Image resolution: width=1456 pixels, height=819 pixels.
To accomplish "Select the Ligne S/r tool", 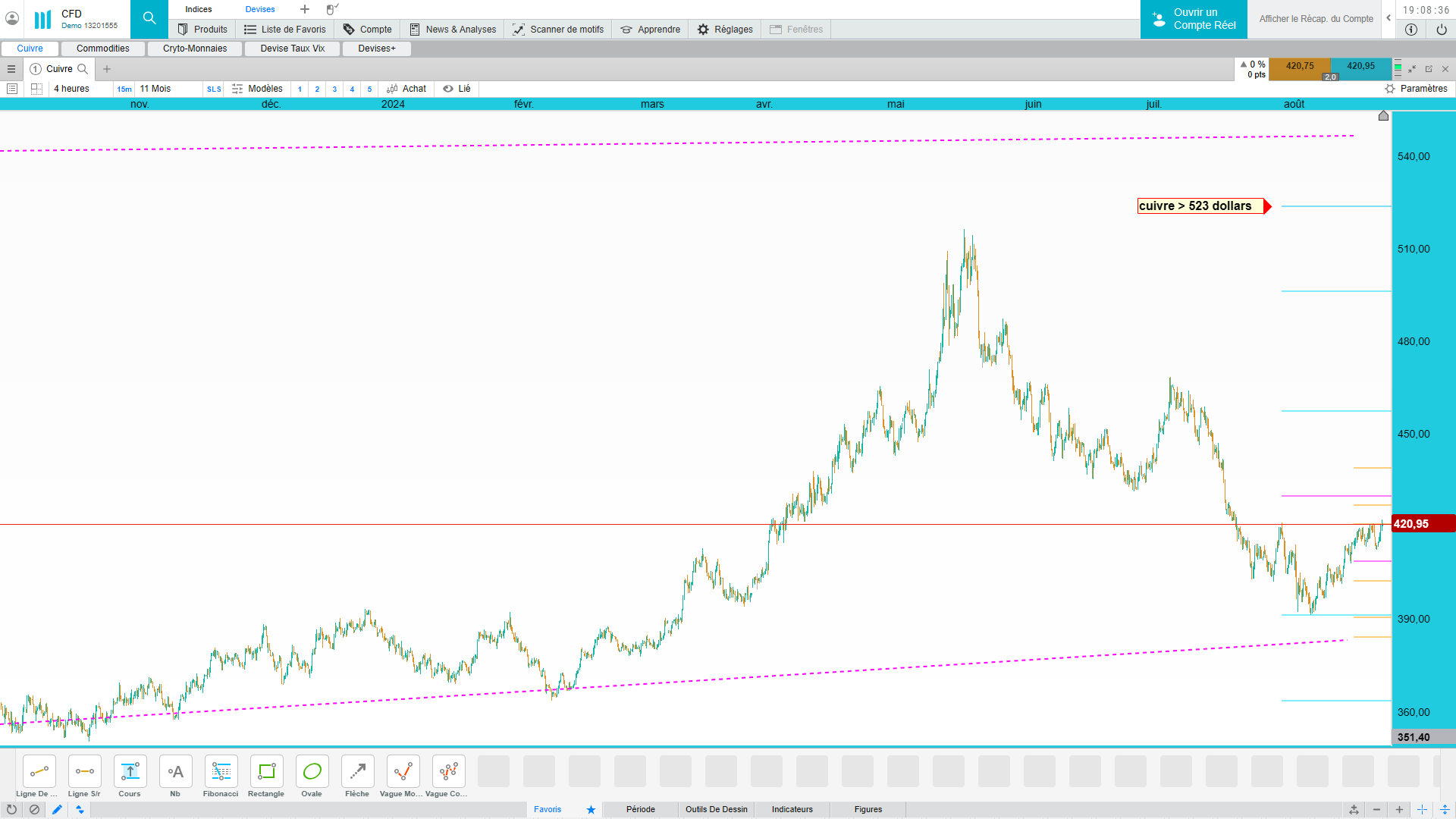I will pyautogui.click(x=84, y=772).
